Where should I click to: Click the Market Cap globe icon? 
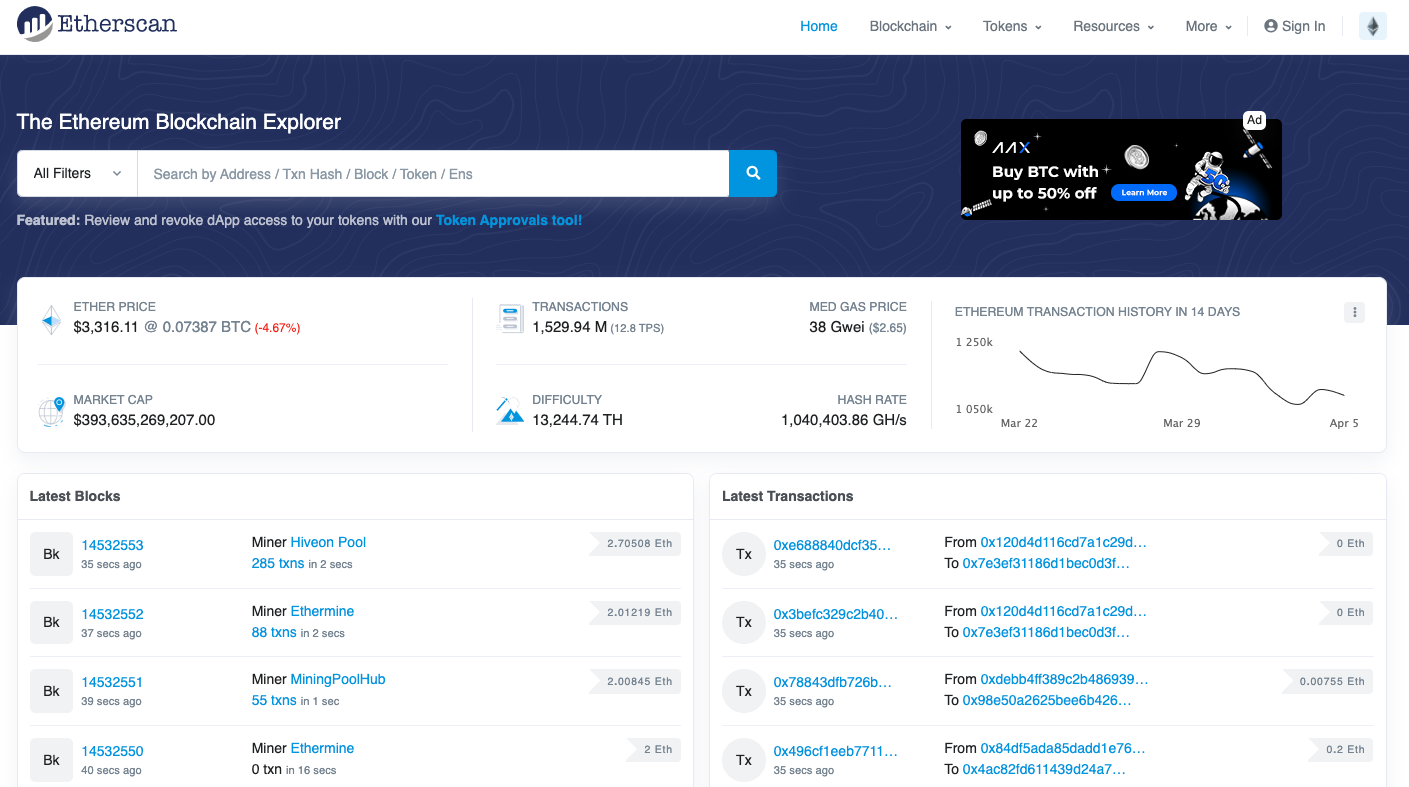(51, 411)
